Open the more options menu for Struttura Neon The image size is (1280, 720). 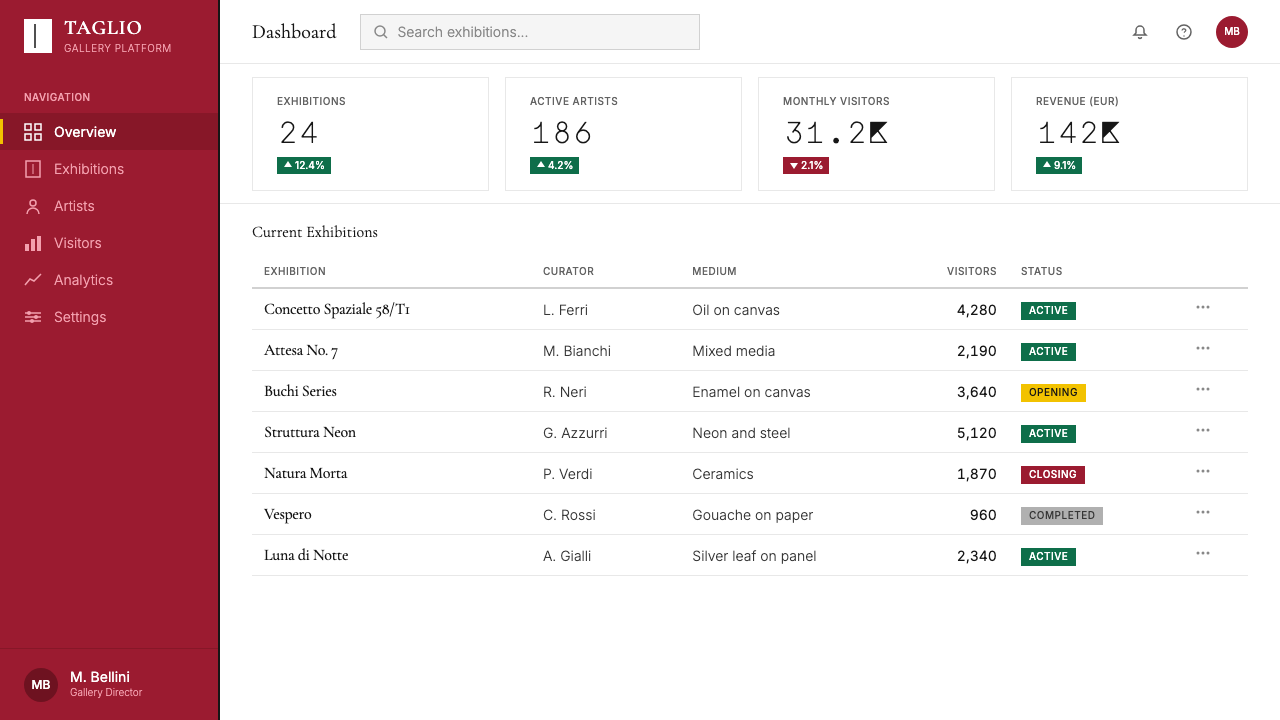1203,431
